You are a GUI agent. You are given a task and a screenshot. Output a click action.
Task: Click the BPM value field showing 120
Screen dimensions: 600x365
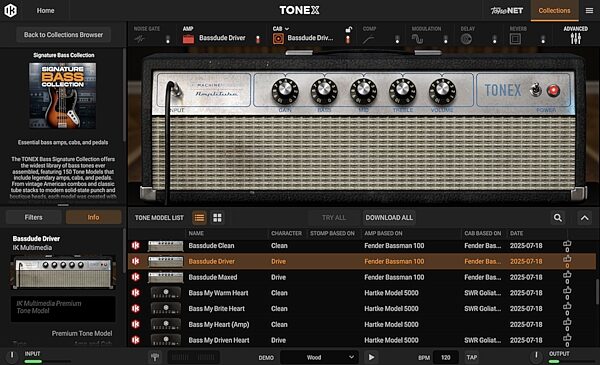[446, 357]
